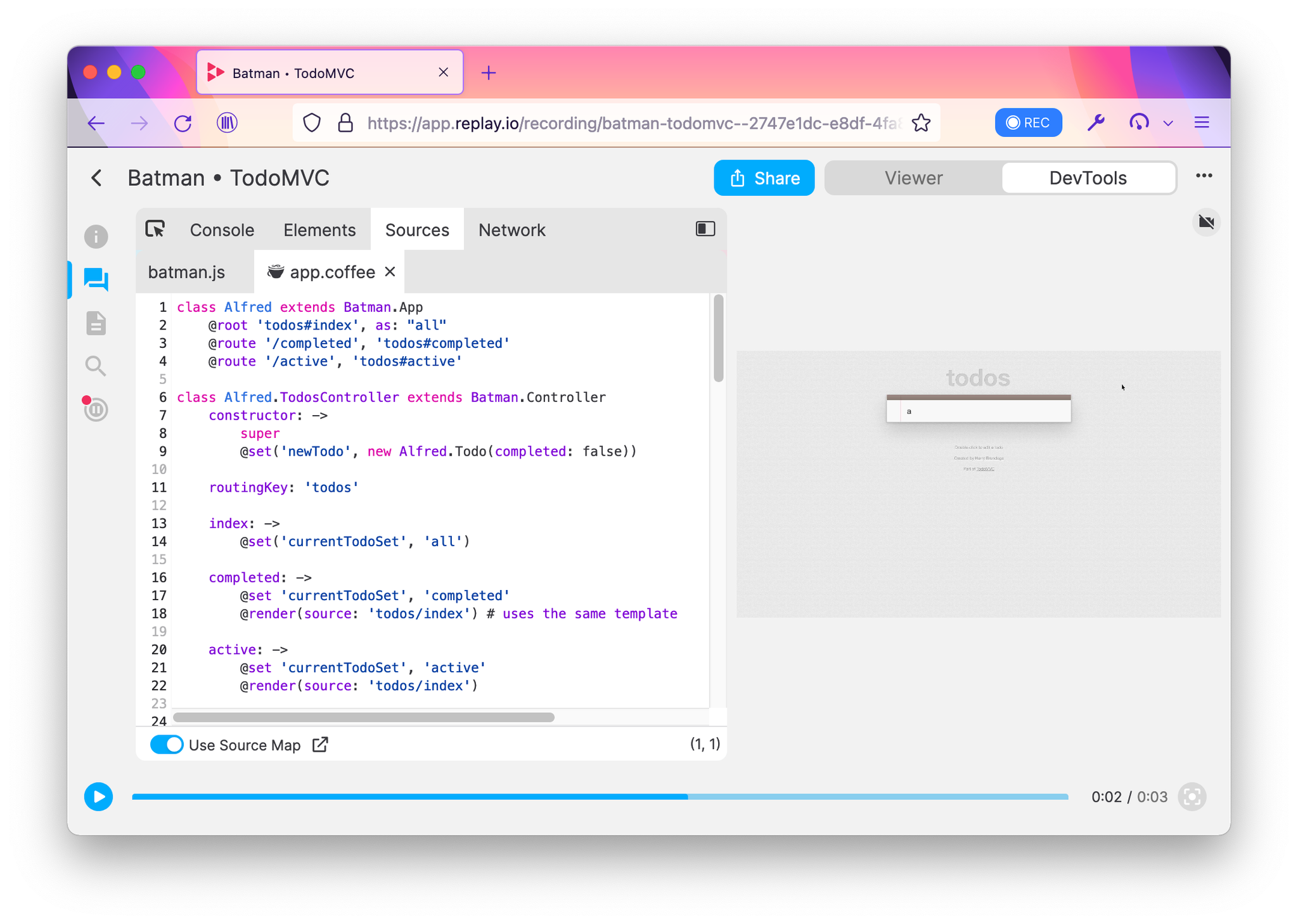Open the comments panel in sidebar
The height and width of the screenshot is (924, 1298).
coord(96,279)
